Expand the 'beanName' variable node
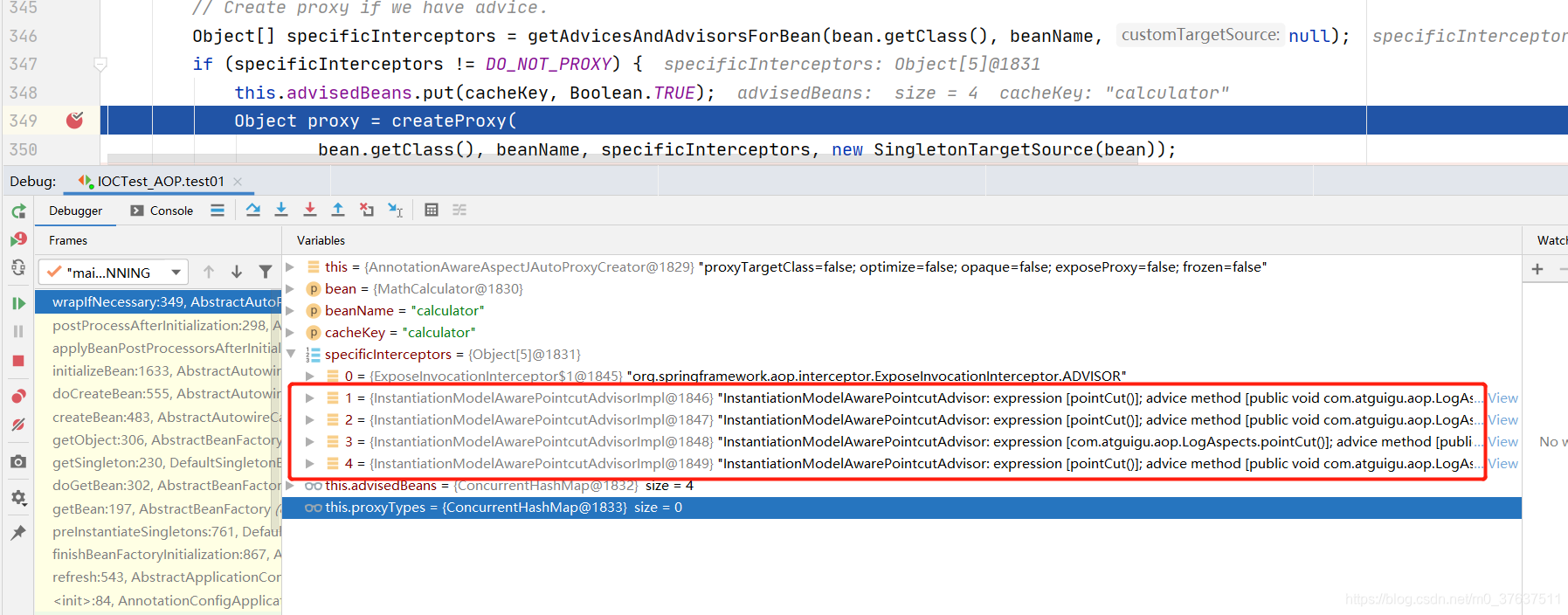The image size is (1568, 615). tap(291, 310)
